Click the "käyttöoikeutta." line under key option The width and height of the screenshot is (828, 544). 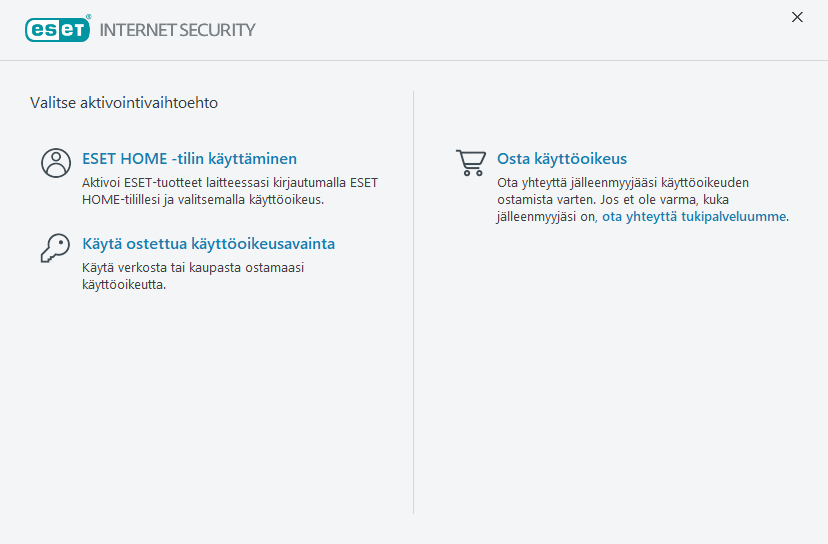pyautogui.click(x=124, y=285)
